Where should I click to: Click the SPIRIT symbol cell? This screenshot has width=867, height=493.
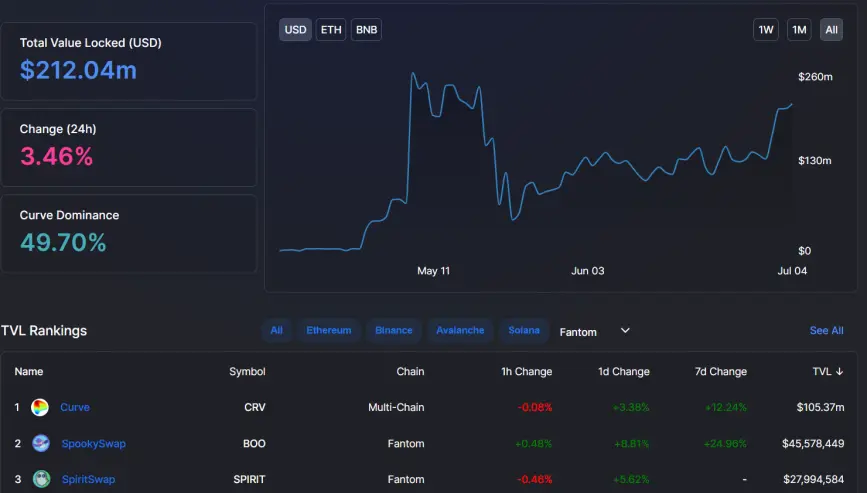coord(249,479)
